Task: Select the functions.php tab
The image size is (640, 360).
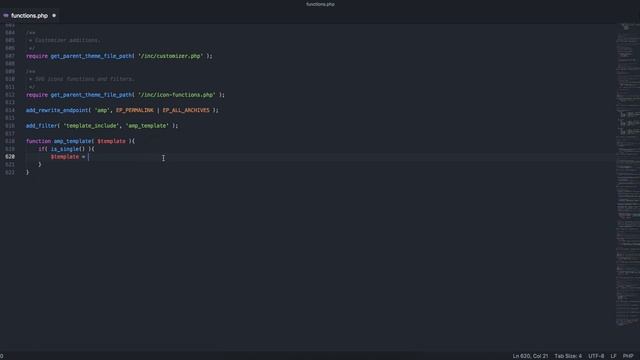Action: [x=29, y=16]
